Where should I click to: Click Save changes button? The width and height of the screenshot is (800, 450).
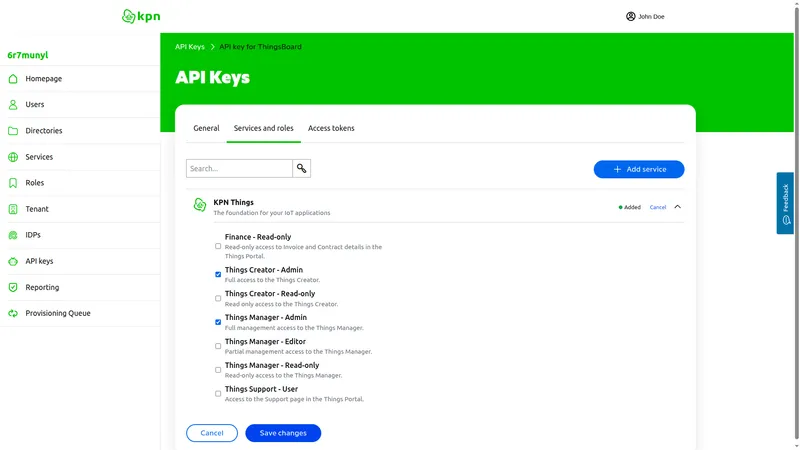(283, 433)
